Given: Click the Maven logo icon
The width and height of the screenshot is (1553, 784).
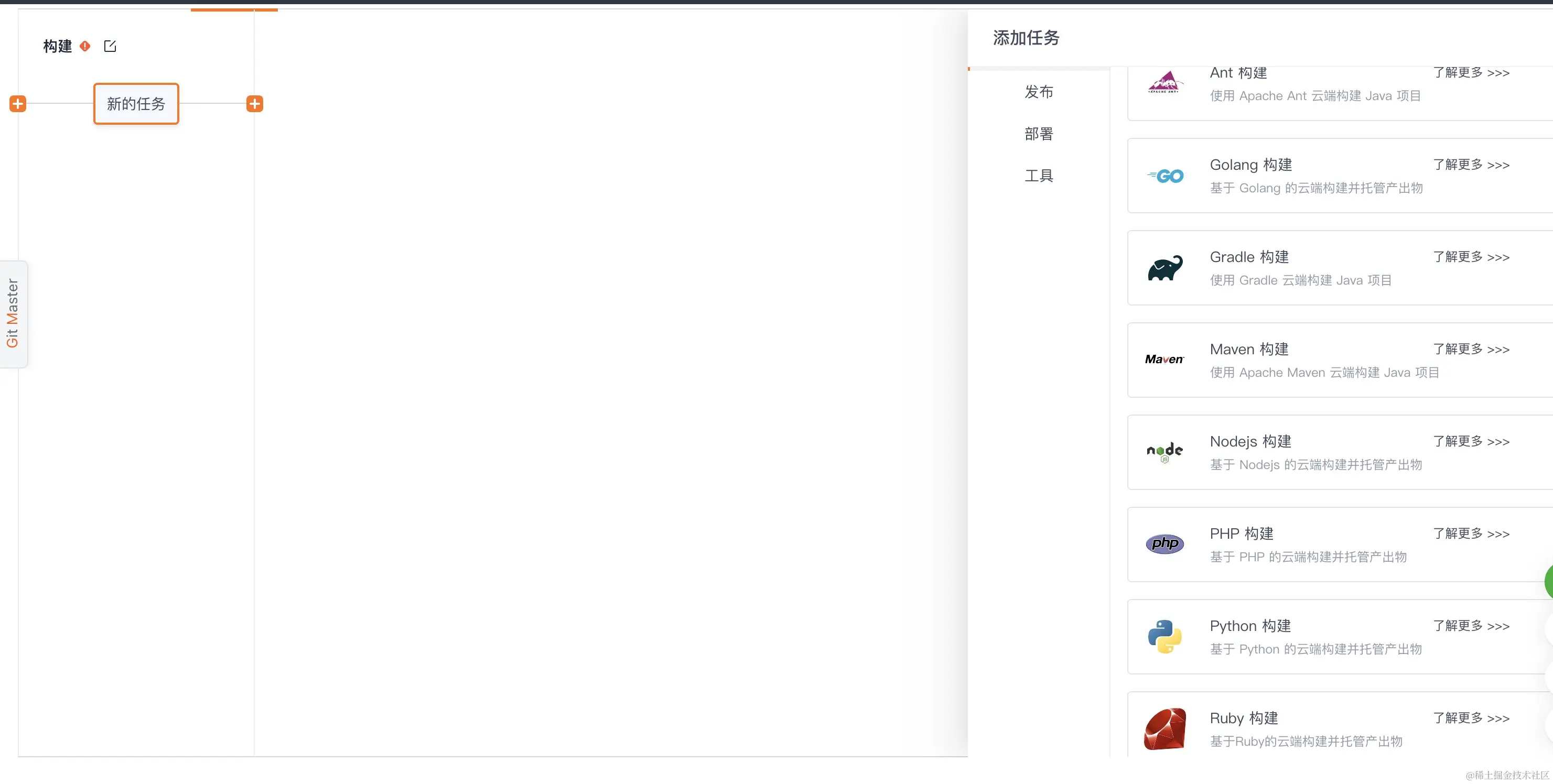Looking at the screenshot, I should [x=1164, y=360].
